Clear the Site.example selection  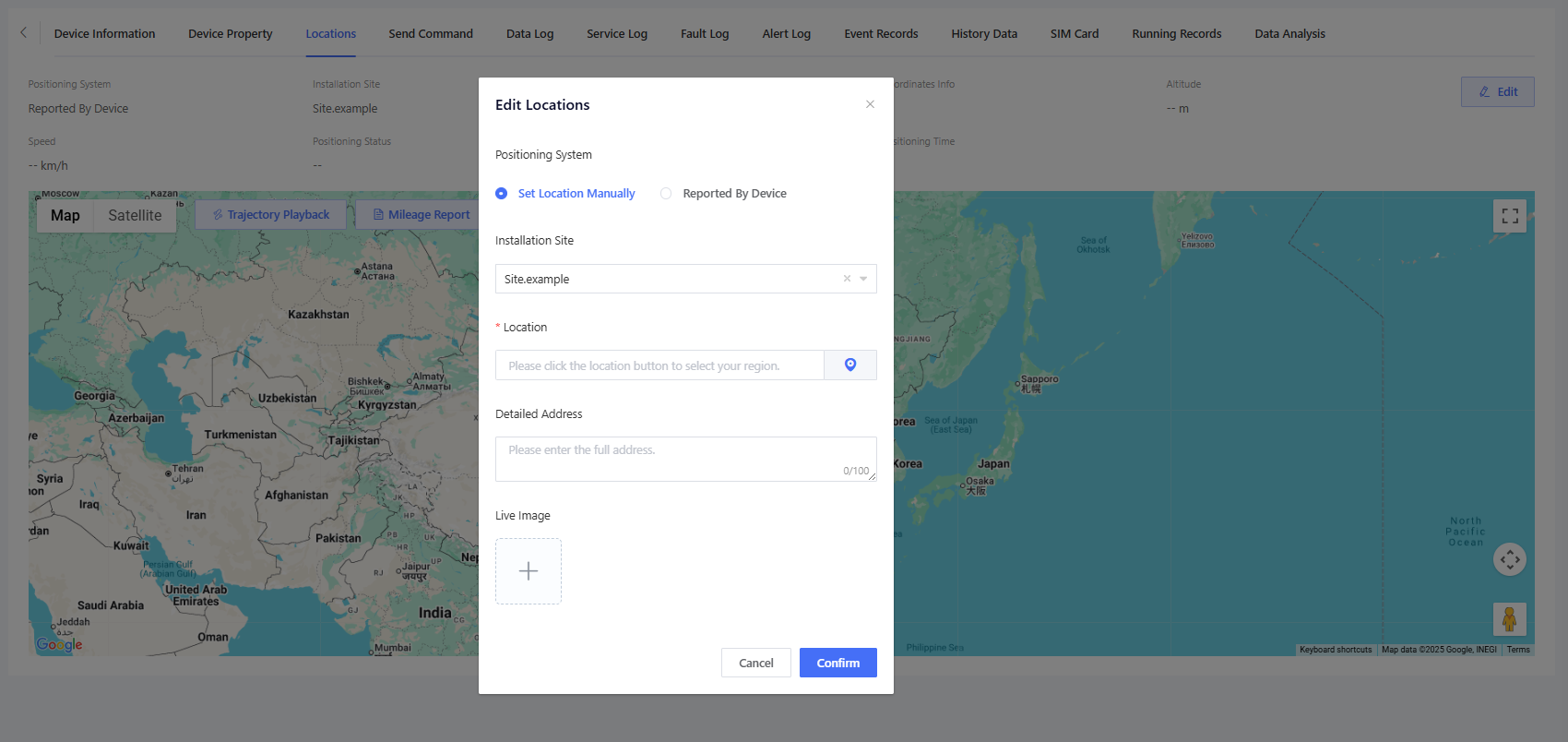[847, 279]
